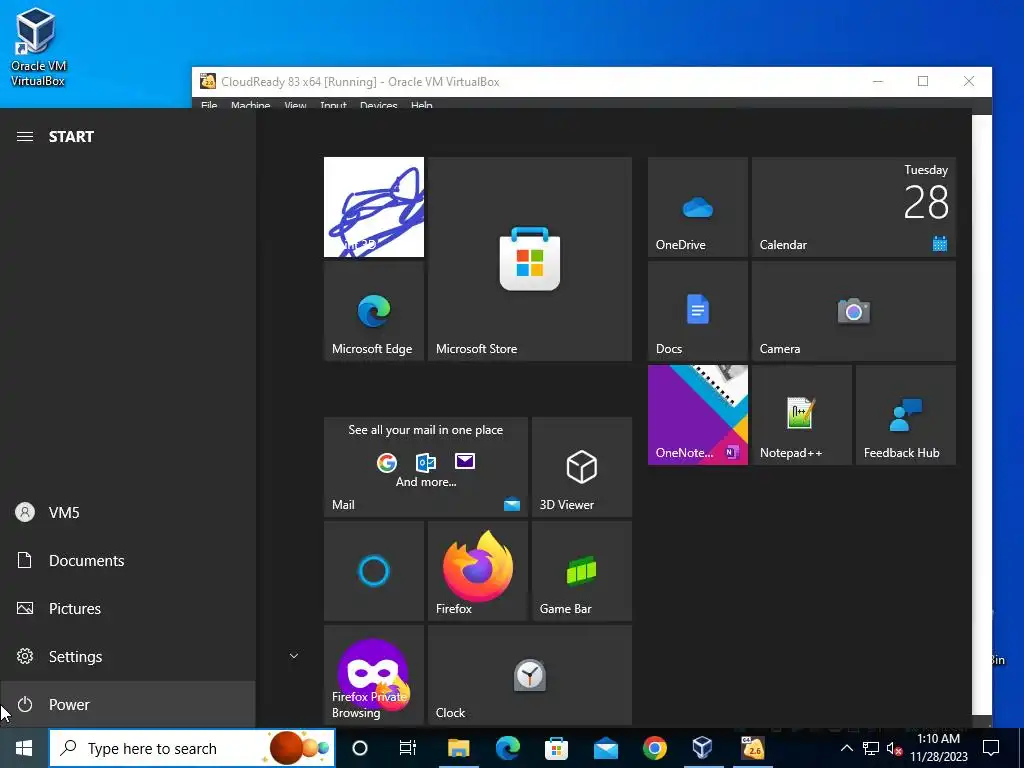
Task: Open File menu in VirtualBox window
Action: (209, 105)
